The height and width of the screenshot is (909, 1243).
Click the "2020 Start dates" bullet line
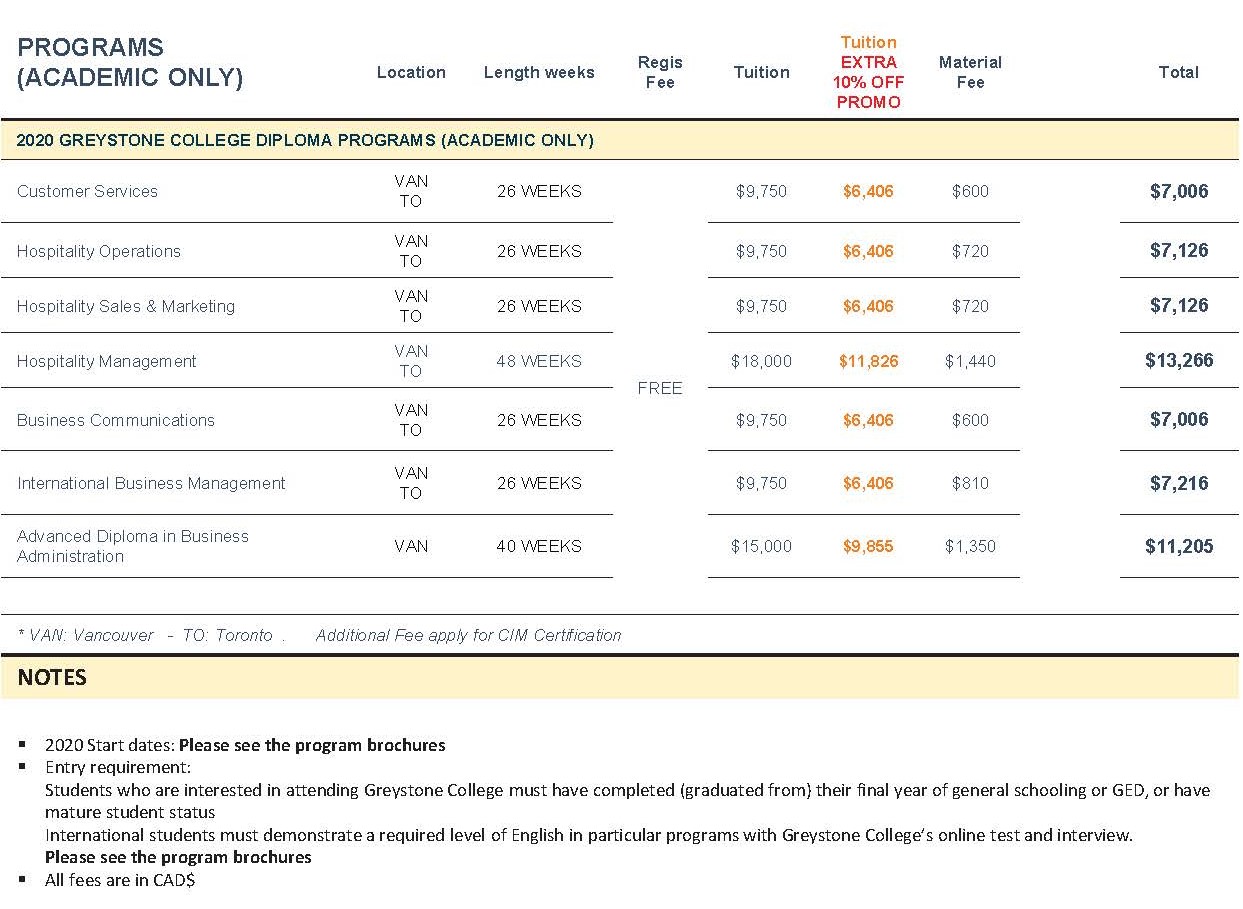[245, 745]
